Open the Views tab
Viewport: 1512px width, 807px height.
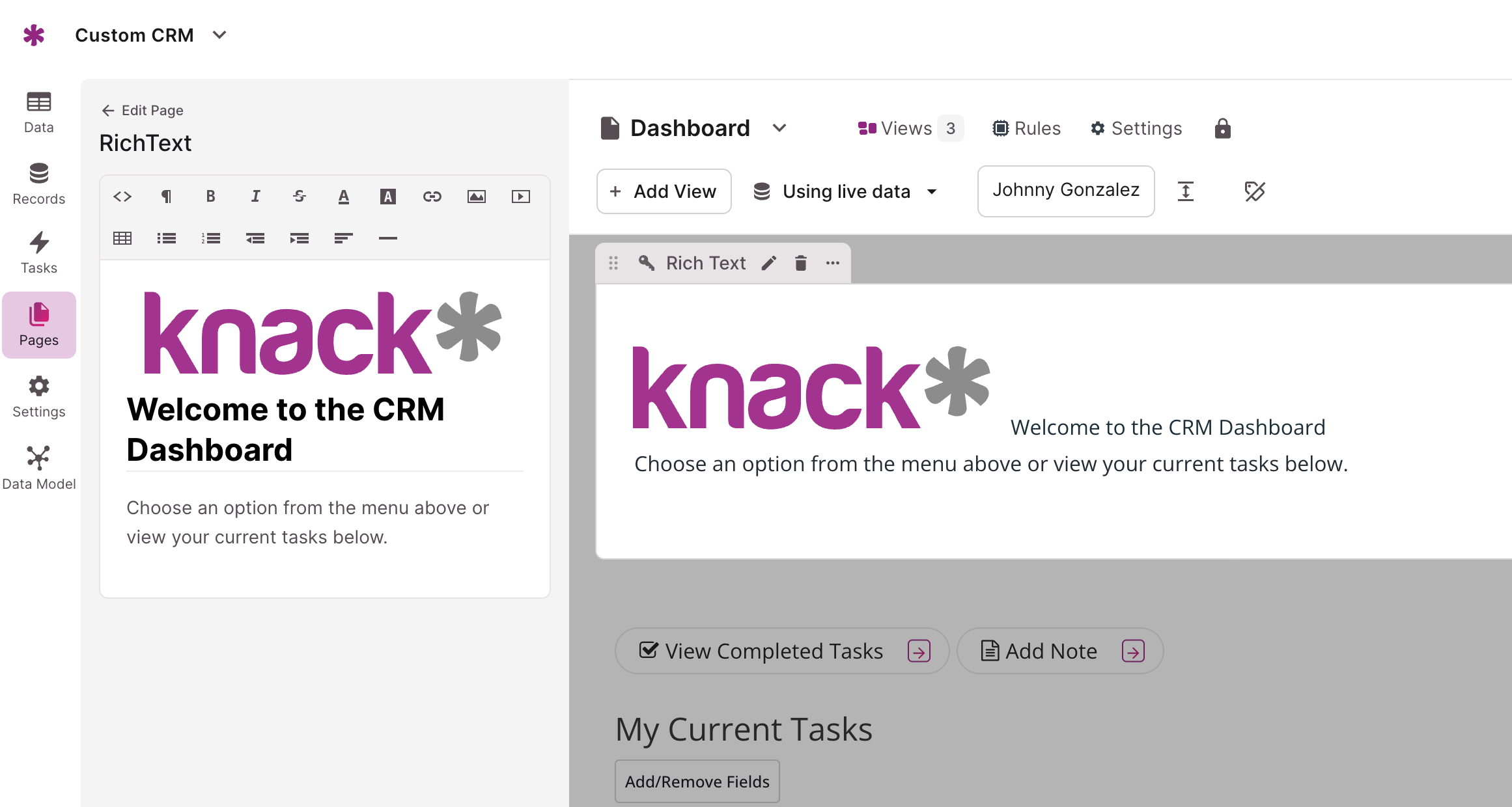[x=895, y=128]
